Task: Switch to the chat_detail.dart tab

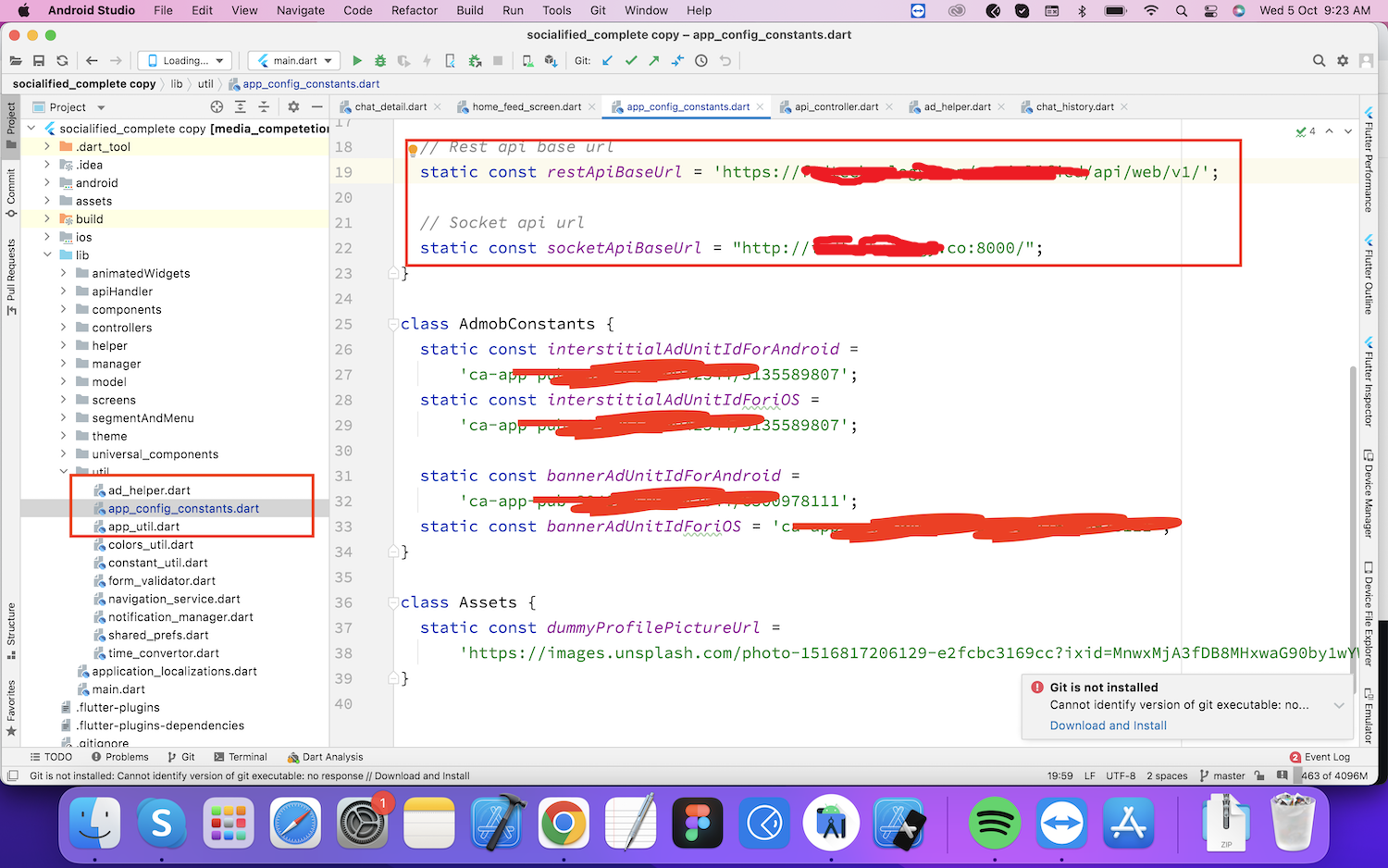Action: coord(390,107)
